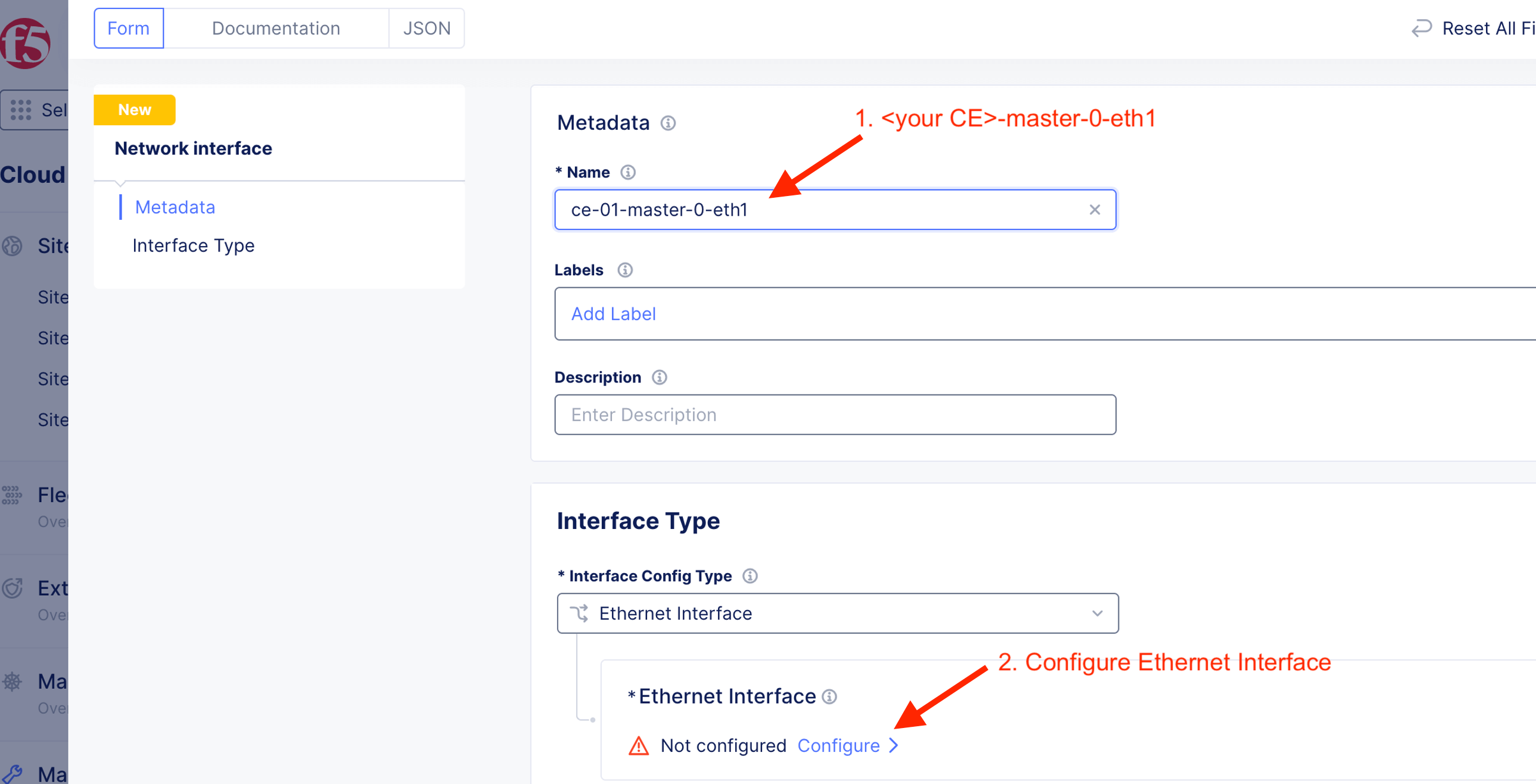1536x784 pixels.
Task: Click the Reset All Fields arrow icon
Action: 1422,28
